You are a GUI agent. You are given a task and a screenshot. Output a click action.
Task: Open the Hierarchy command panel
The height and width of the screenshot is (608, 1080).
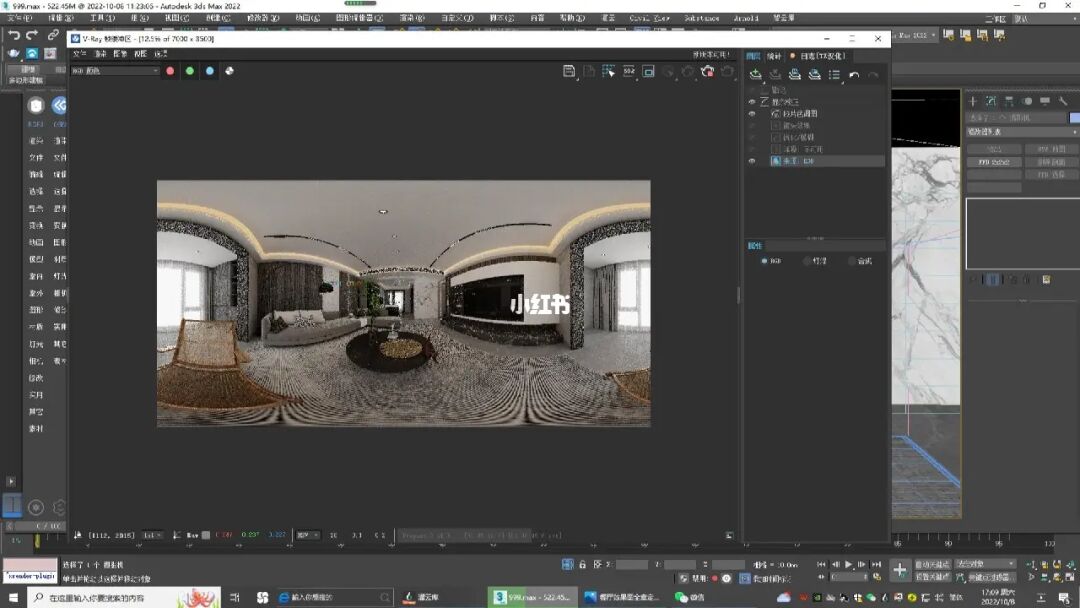[1008, 101]
